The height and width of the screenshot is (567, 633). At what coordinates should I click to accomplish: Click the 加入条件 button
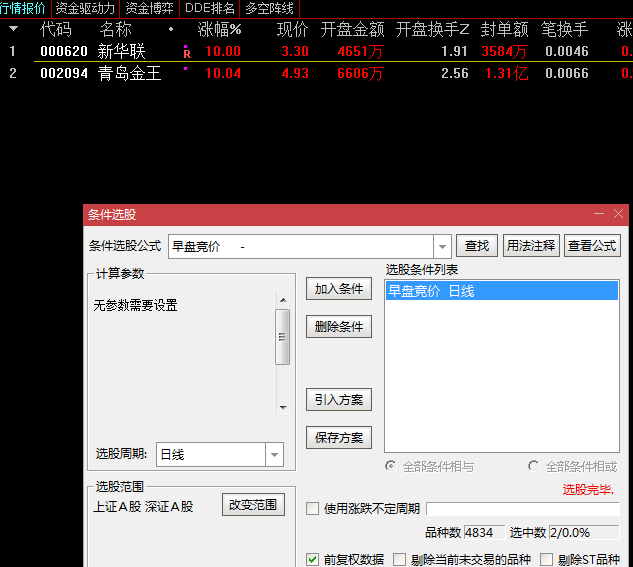338,289
